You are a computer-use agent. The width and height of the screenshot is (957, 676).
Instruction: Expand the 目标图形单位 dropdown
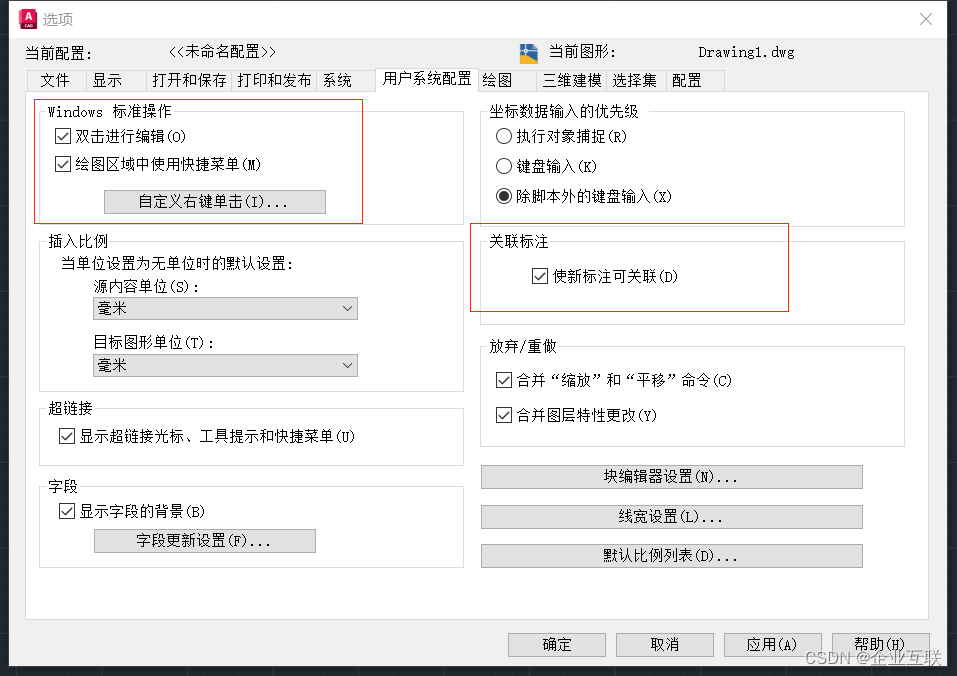225,365
